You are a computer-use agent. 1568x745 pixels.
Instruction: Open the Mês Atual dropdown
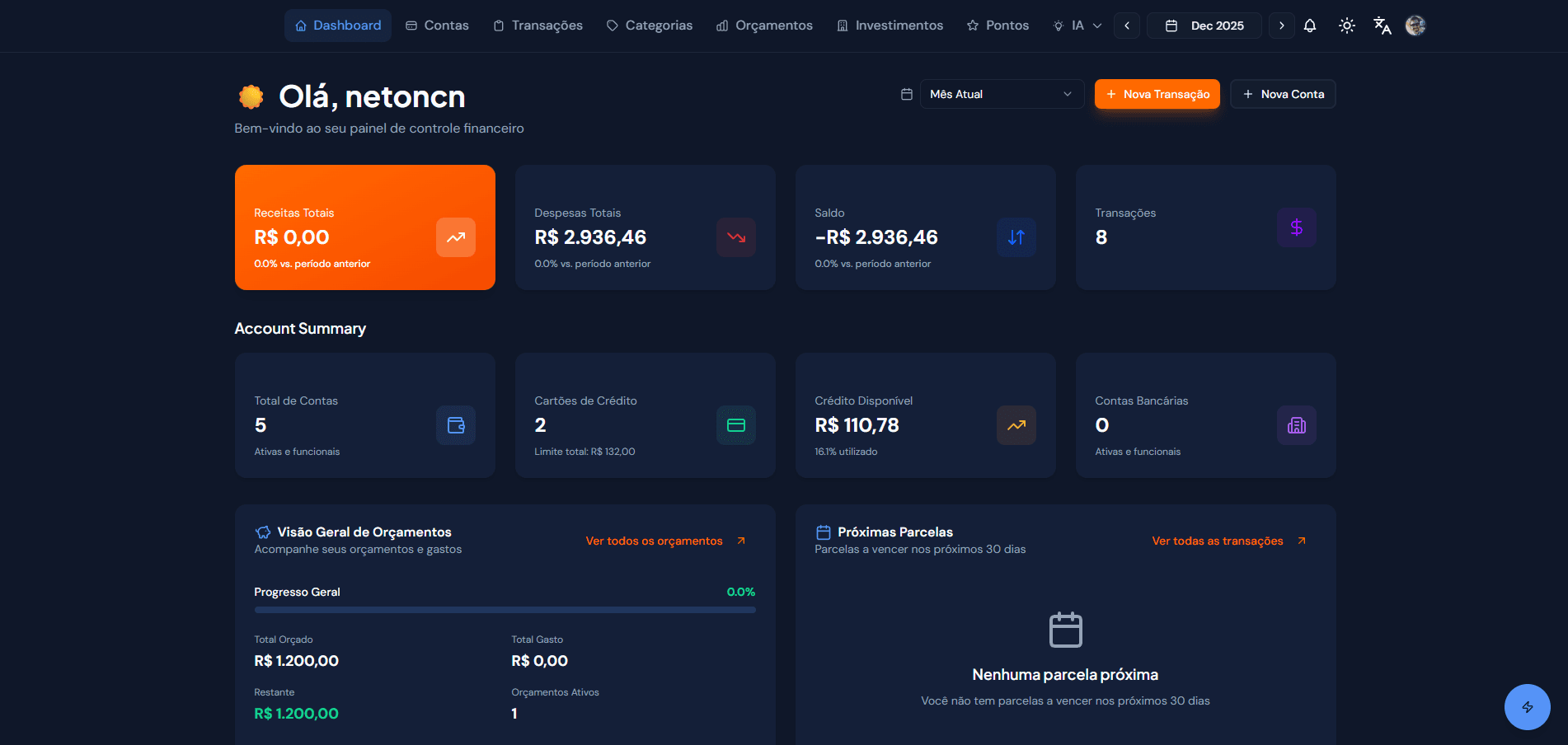click(x=1001, y=94)
